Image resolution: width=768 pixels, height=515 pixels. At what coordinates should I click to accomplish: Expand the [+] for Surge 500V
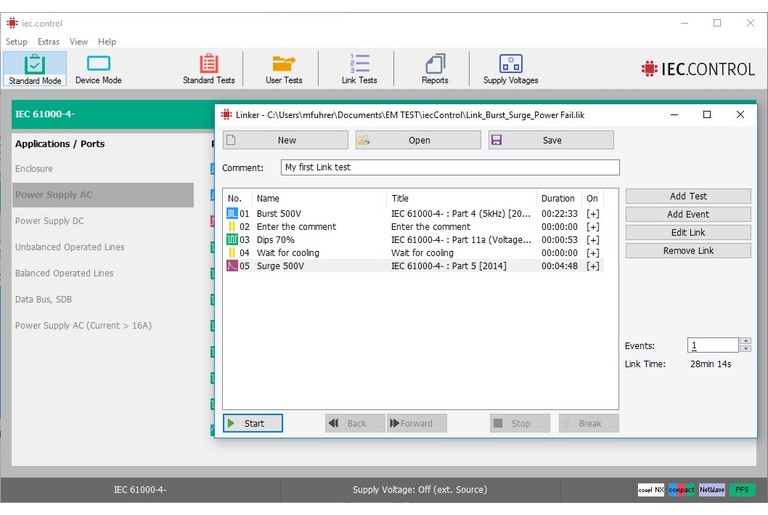593,266
